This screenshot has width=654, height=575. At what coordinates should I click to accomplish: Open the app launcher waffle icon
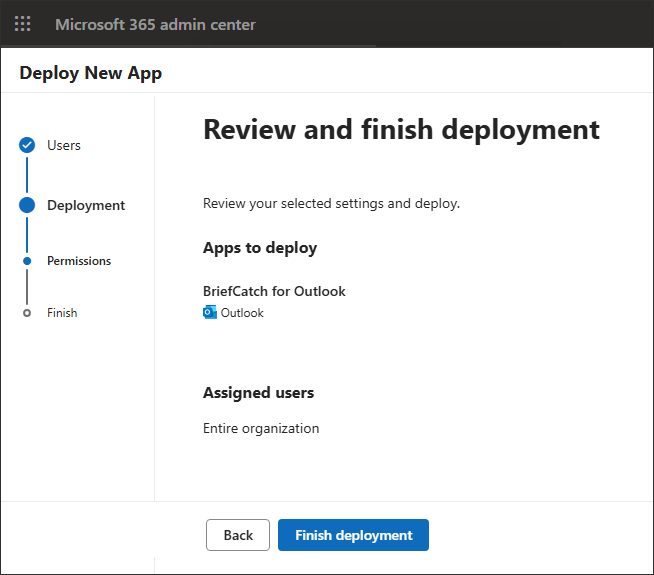tap(23, 24)
